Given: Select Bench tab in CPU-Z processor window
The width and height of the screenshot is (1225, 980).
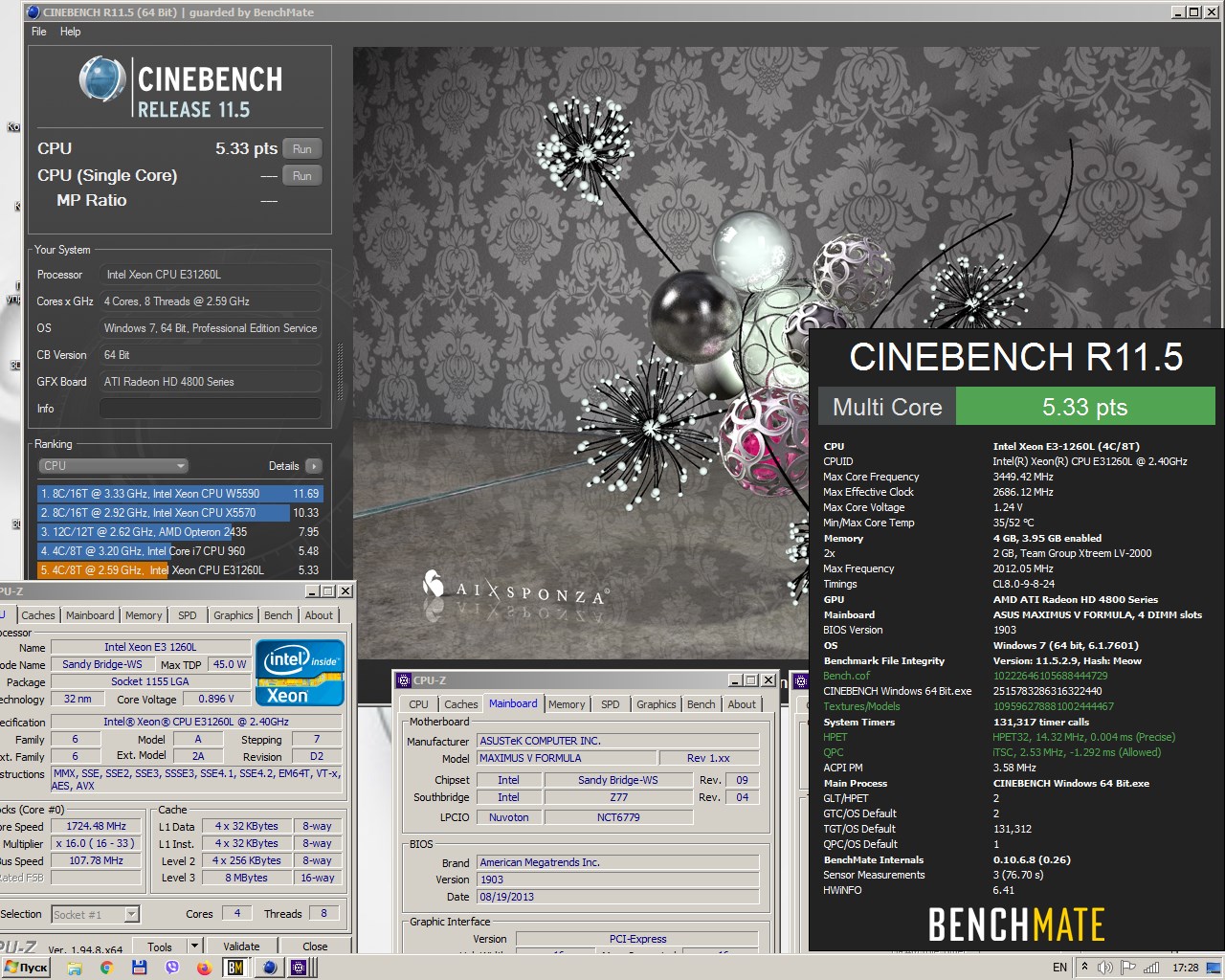Looking at the screenshot, I should (278, 615).
